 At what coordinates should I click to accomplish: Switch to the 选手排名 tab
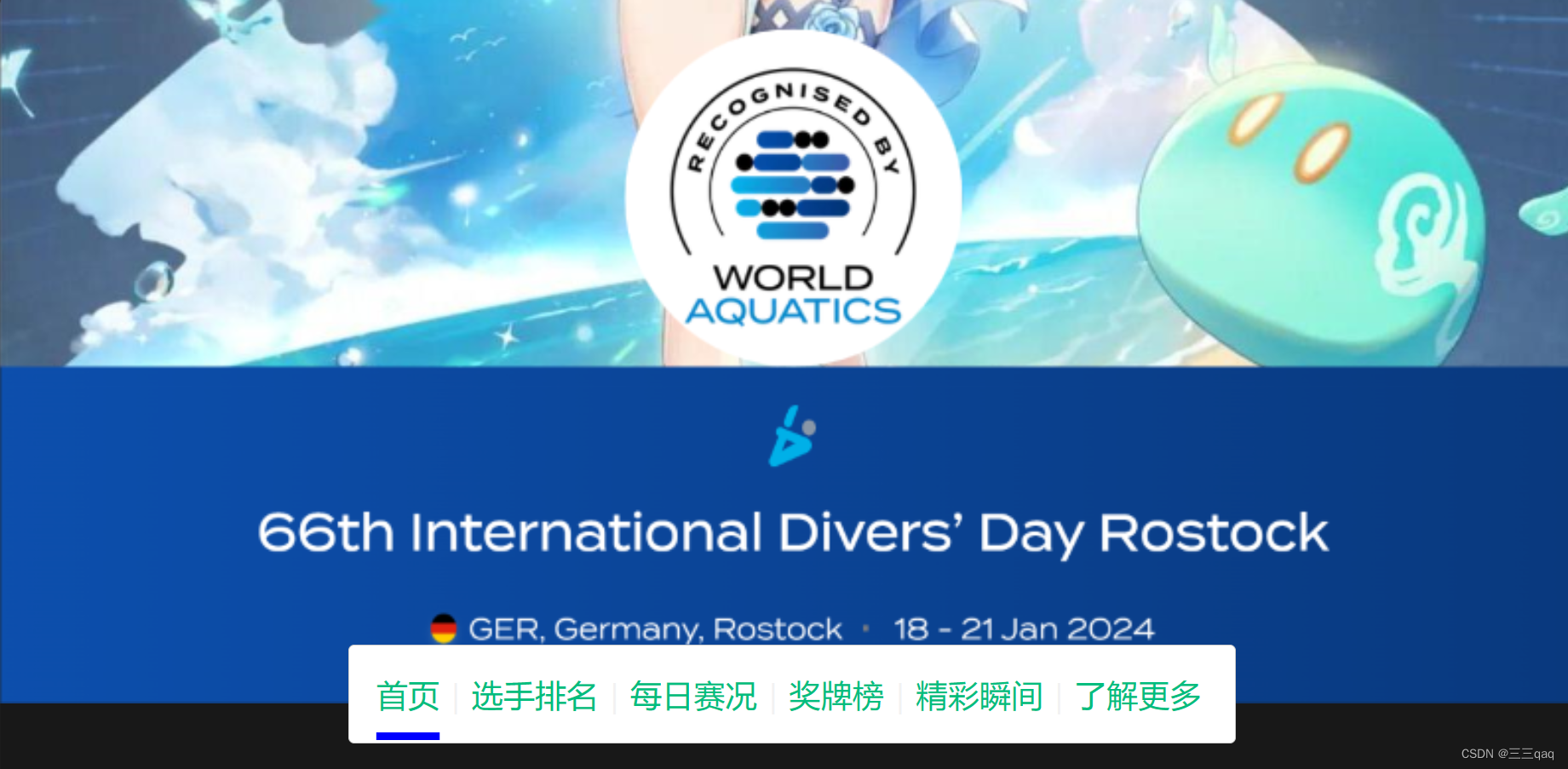point(534,697)
